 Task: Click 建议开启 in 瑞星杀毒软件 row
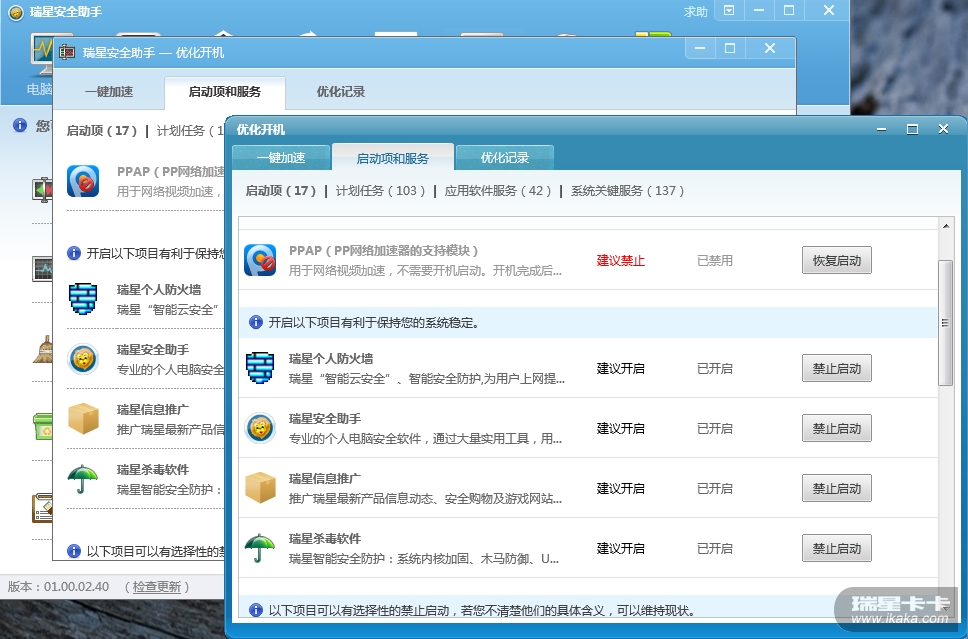pos(620,548)
